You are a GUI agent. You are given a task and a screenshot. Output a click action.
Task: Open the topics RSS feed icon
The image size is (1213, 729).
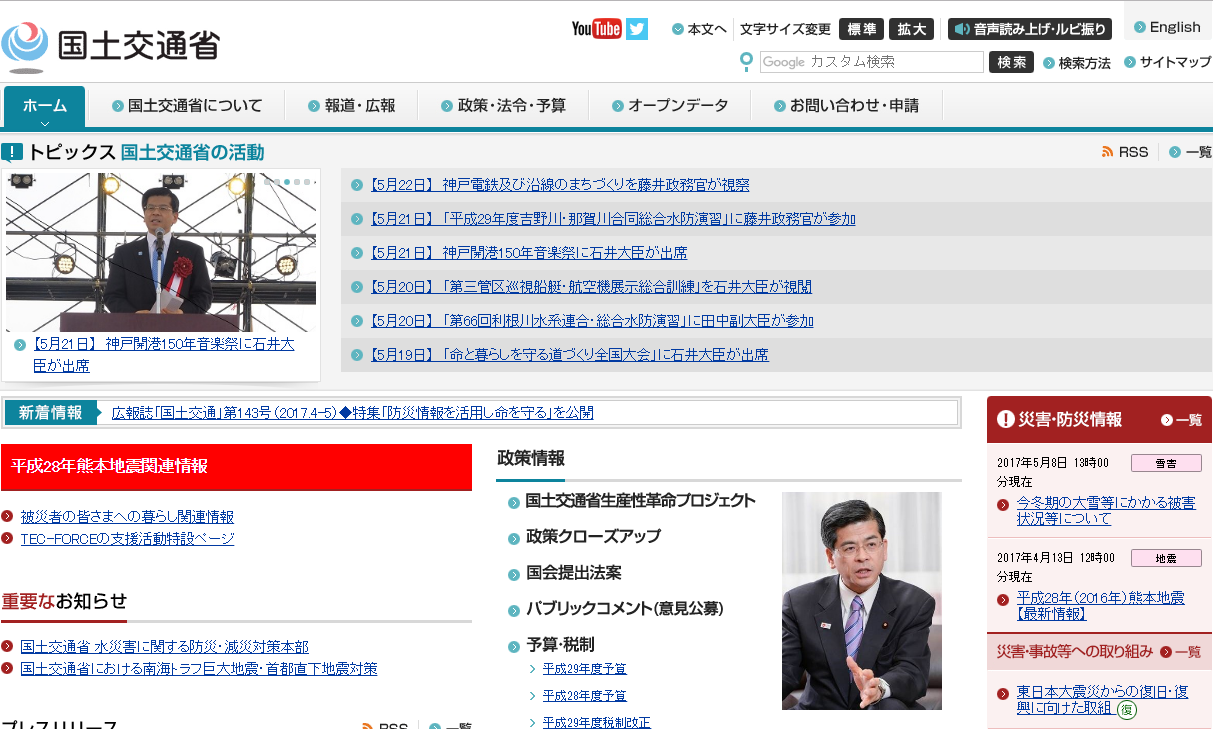(x=1108, y=152)
